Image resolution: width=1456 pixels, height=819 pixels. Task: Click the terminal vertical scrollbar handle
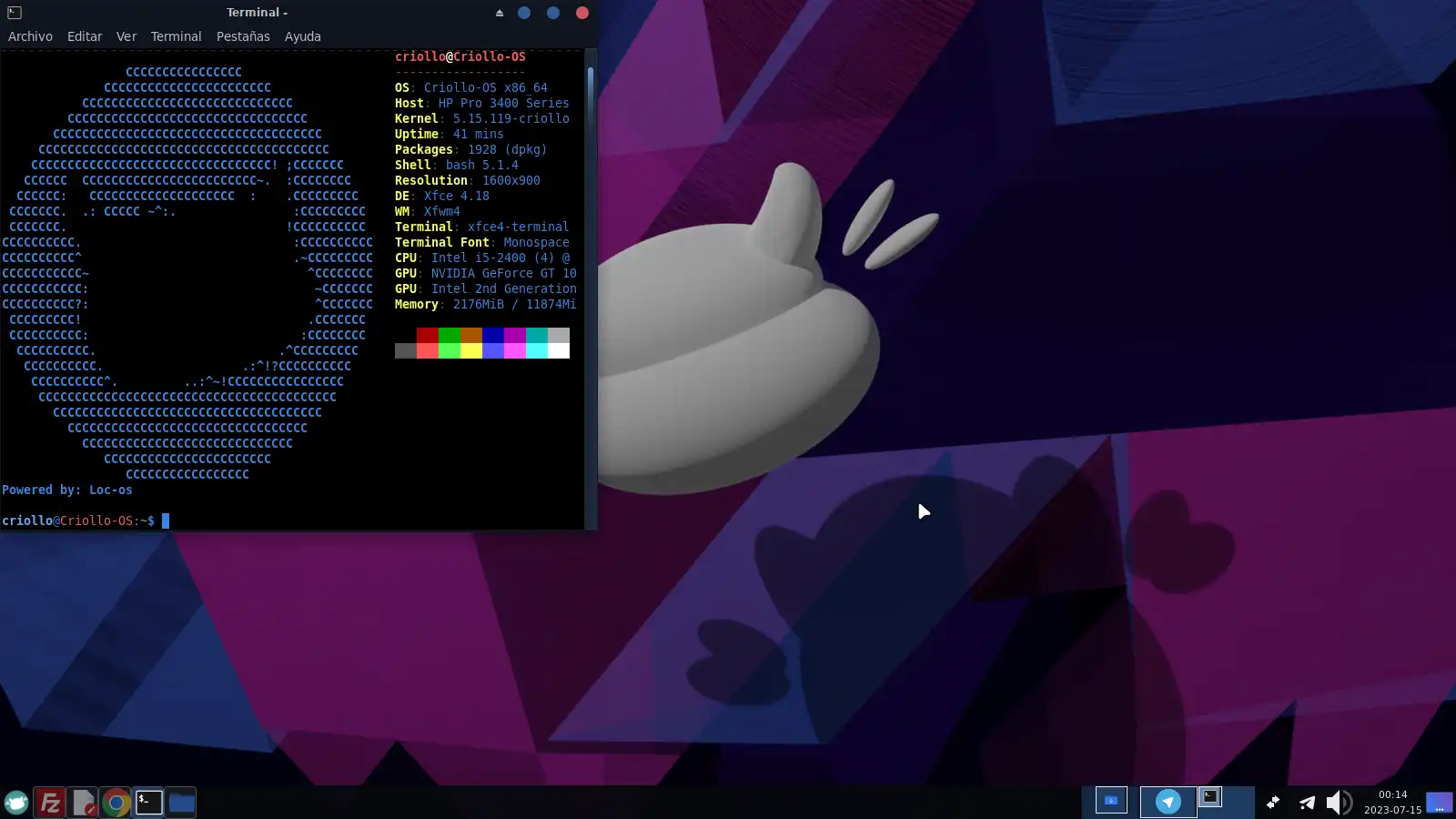pos(591,96)
